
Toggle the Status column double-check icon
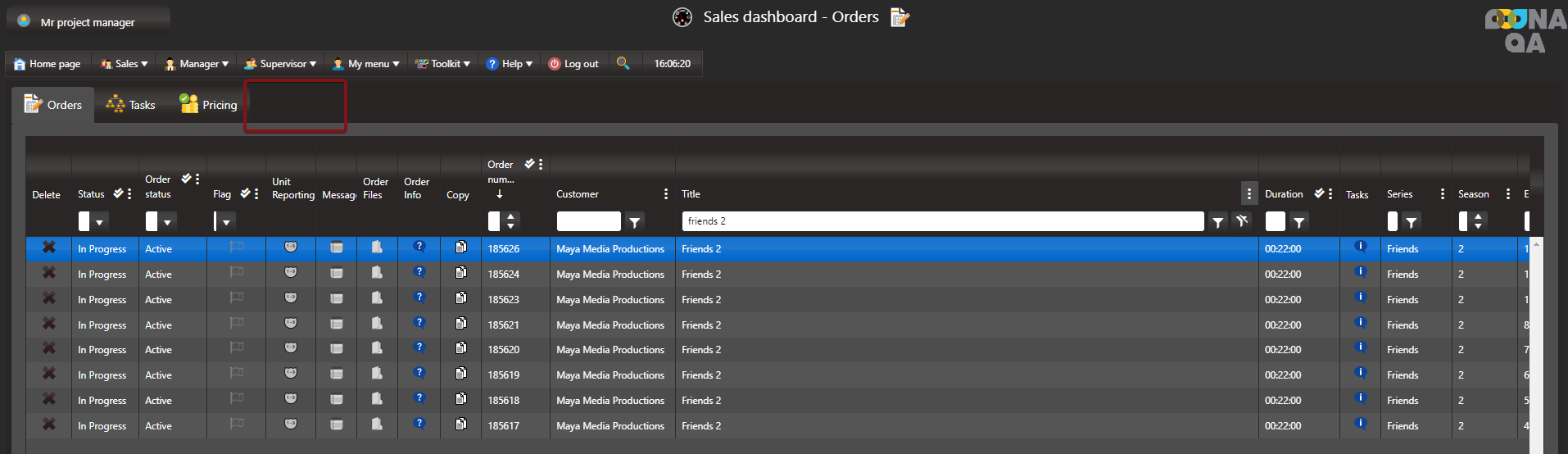tap(119, 193)
